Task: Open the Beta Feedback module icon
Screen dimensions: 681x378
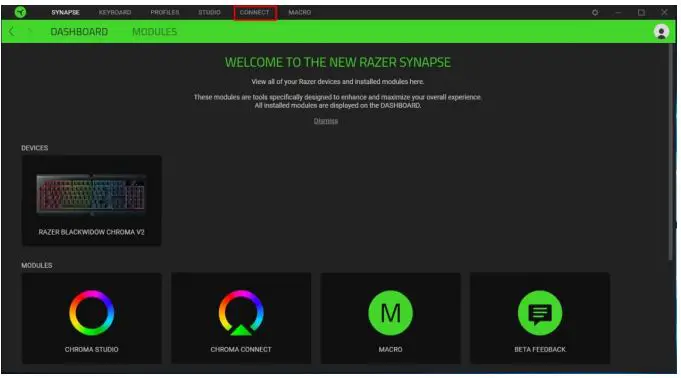Action: (x=540, y=312)
